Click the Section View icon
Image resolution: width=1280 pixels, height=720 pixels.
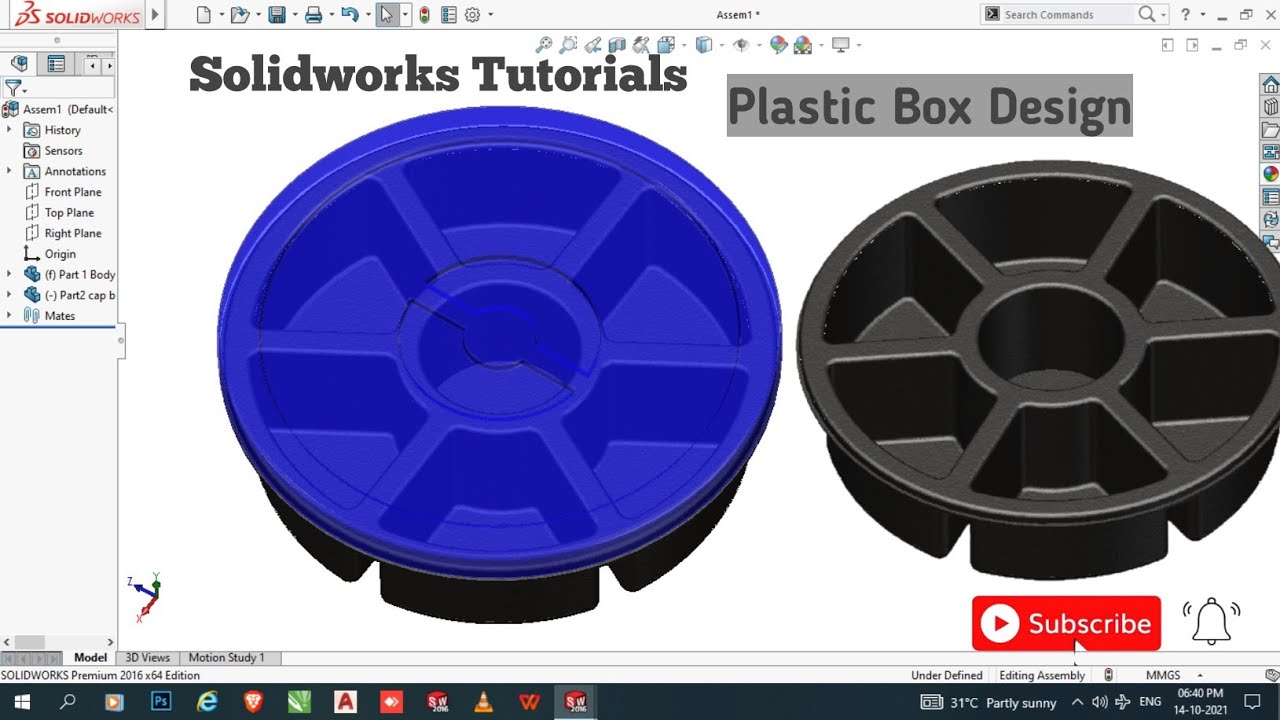[x=617, y=45]
